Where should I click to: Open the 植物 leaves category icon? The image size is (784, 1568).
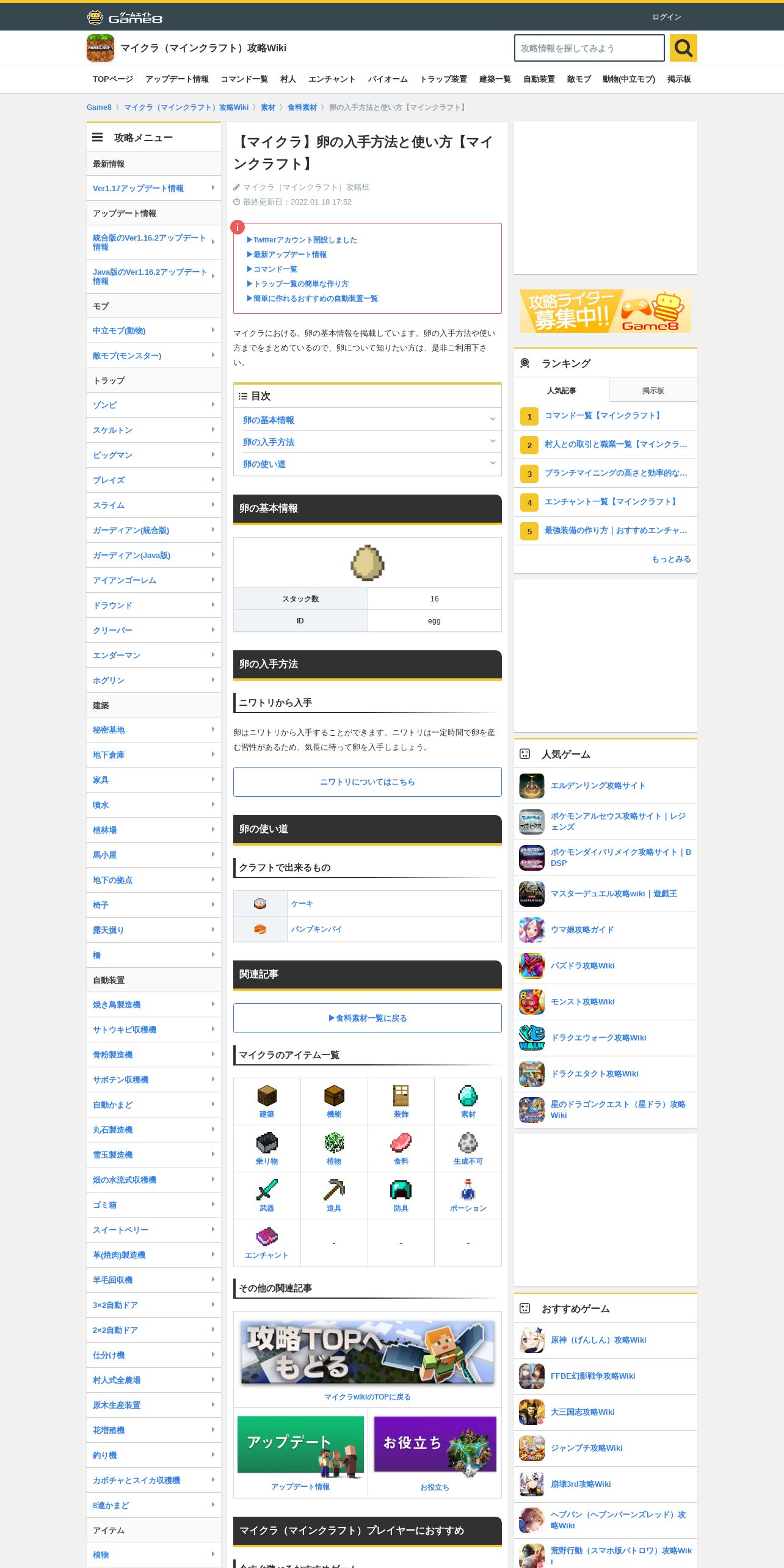334,1142
